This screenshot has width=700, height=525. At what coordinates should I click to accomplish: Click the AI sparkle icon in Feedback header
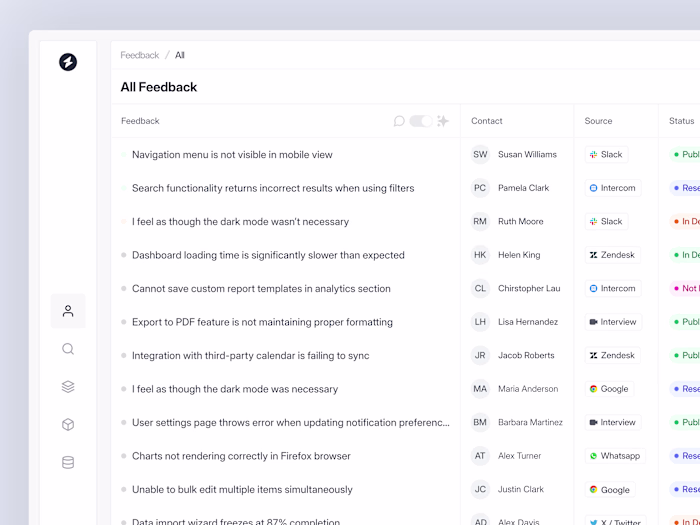443,121
